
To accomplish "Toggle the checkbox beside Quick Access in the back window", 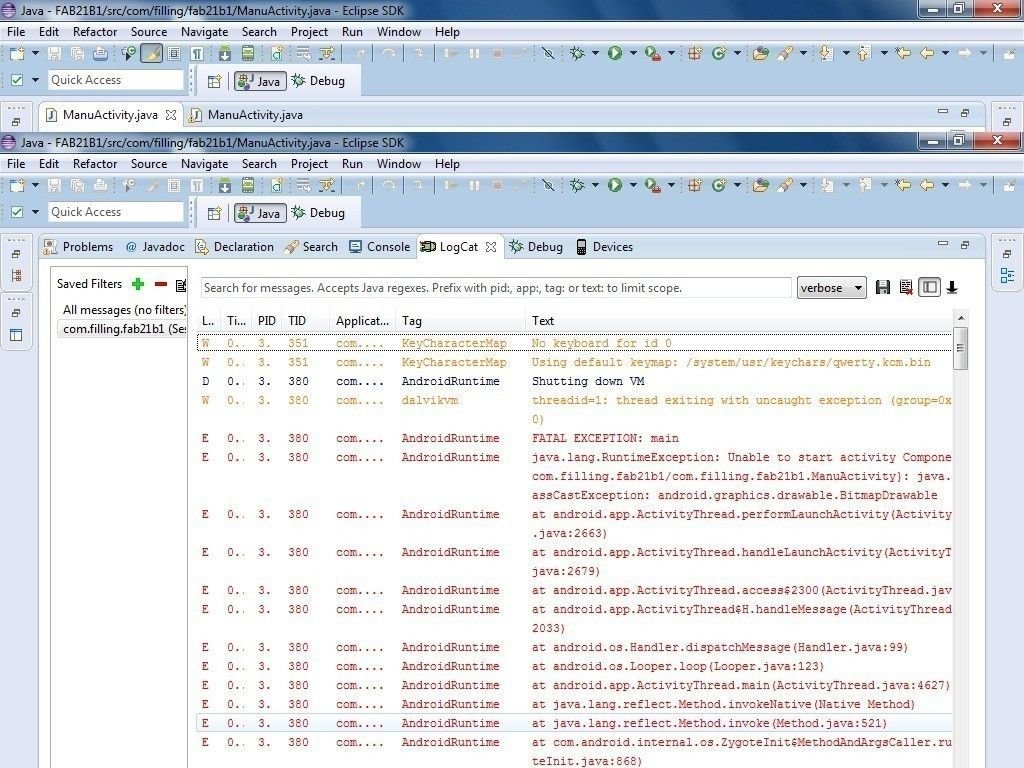I will [17, 80].
